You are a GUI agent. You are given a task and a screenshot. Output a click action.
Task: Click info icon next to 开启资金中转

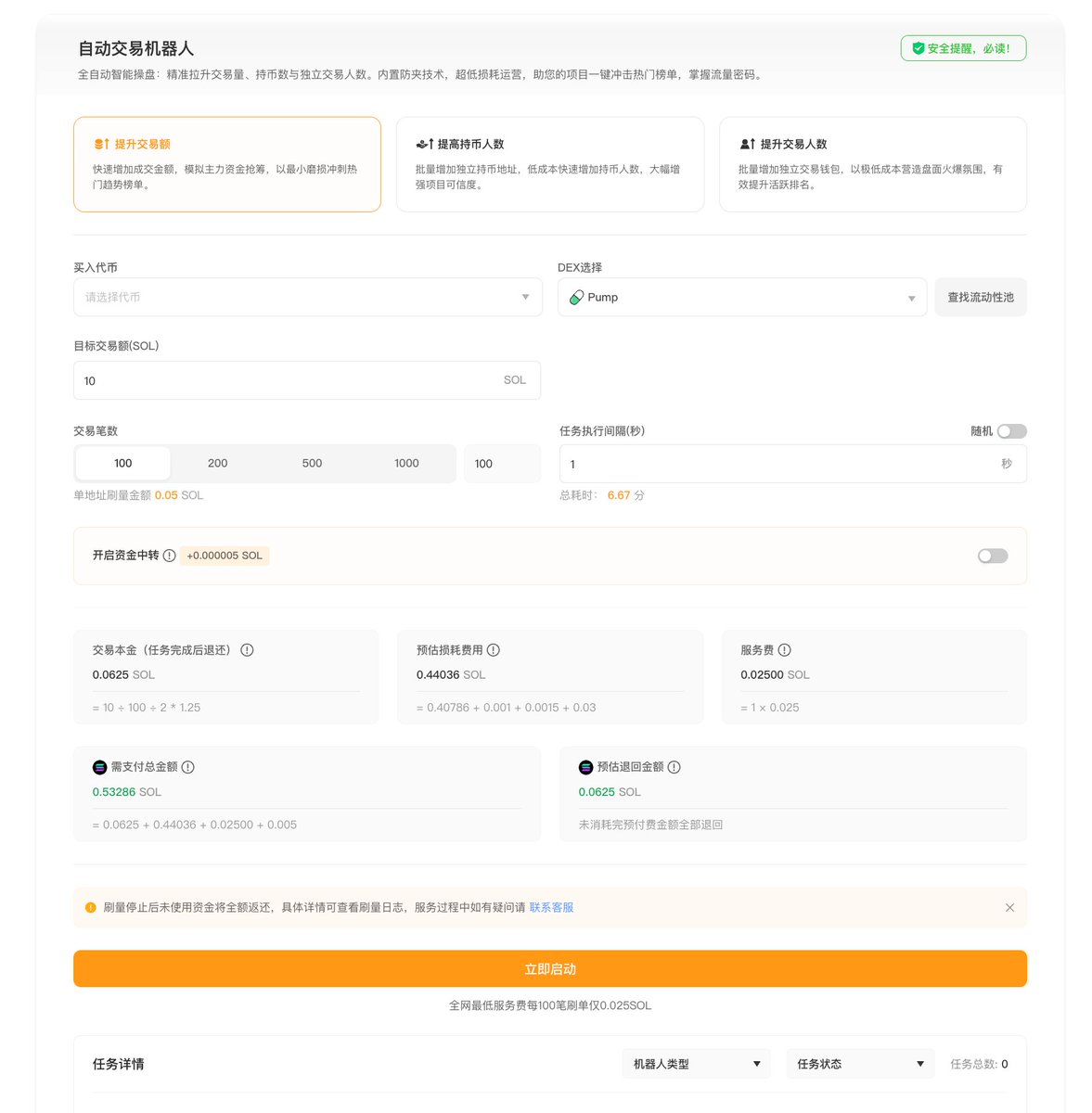(169, 556)
